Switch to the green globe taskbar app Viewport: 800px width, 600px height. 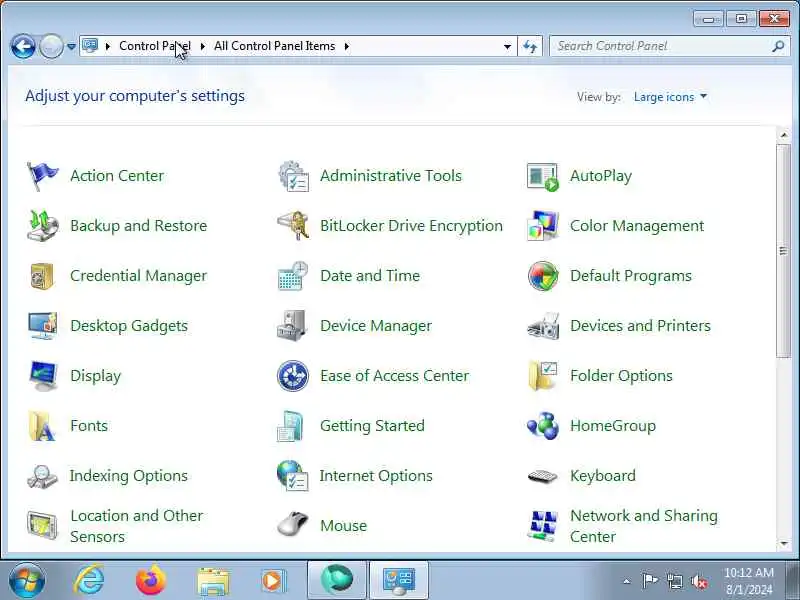tap(337, 581)
